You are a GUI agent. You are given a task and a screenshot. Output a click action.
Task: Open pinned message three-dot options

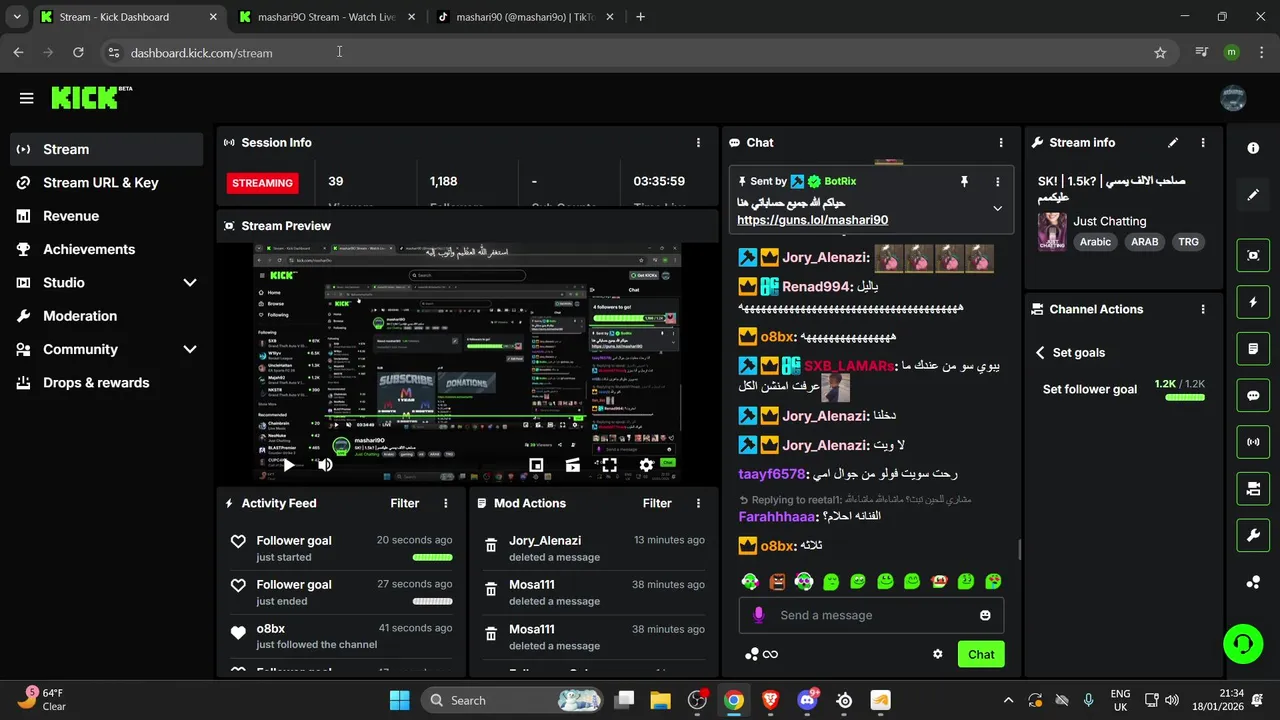997,181
